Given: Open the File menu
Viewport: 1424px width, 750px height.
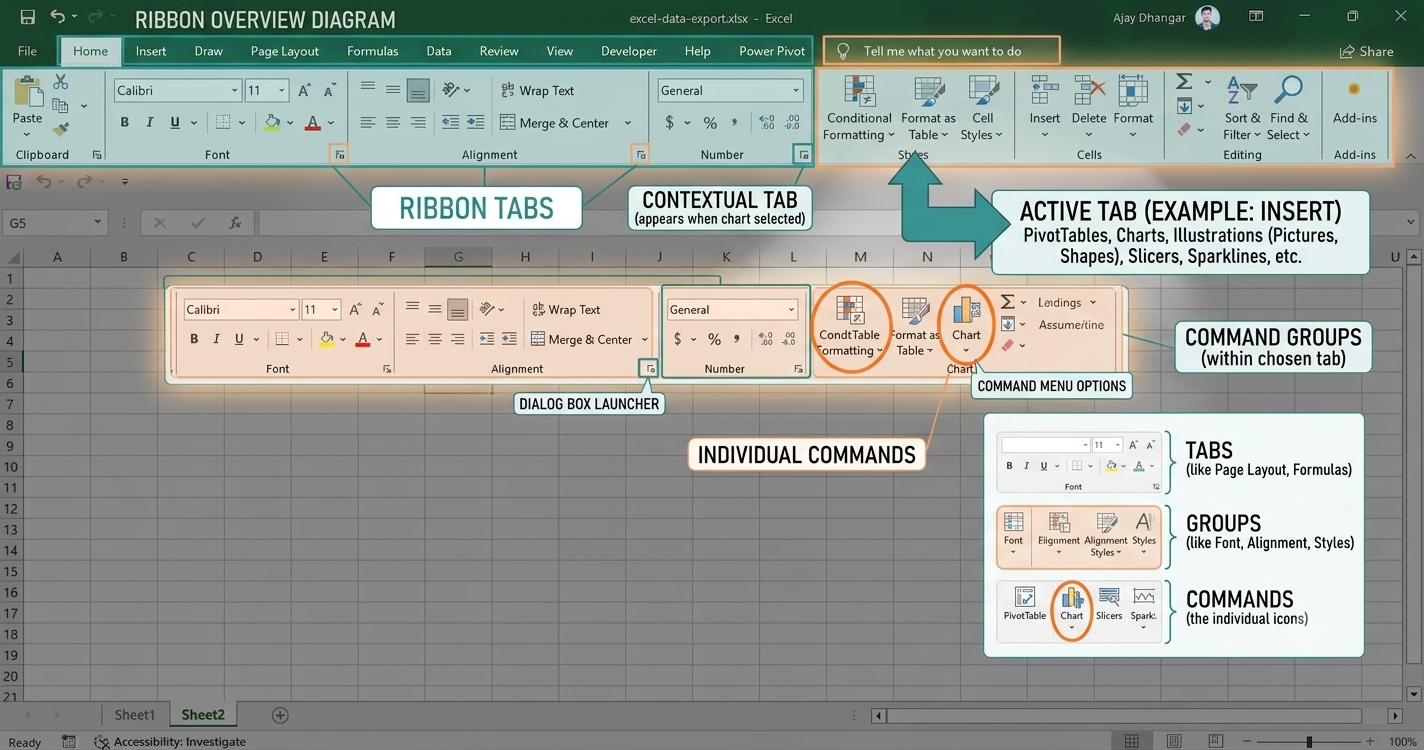Looking at the screenshot, I should point(27,51).
